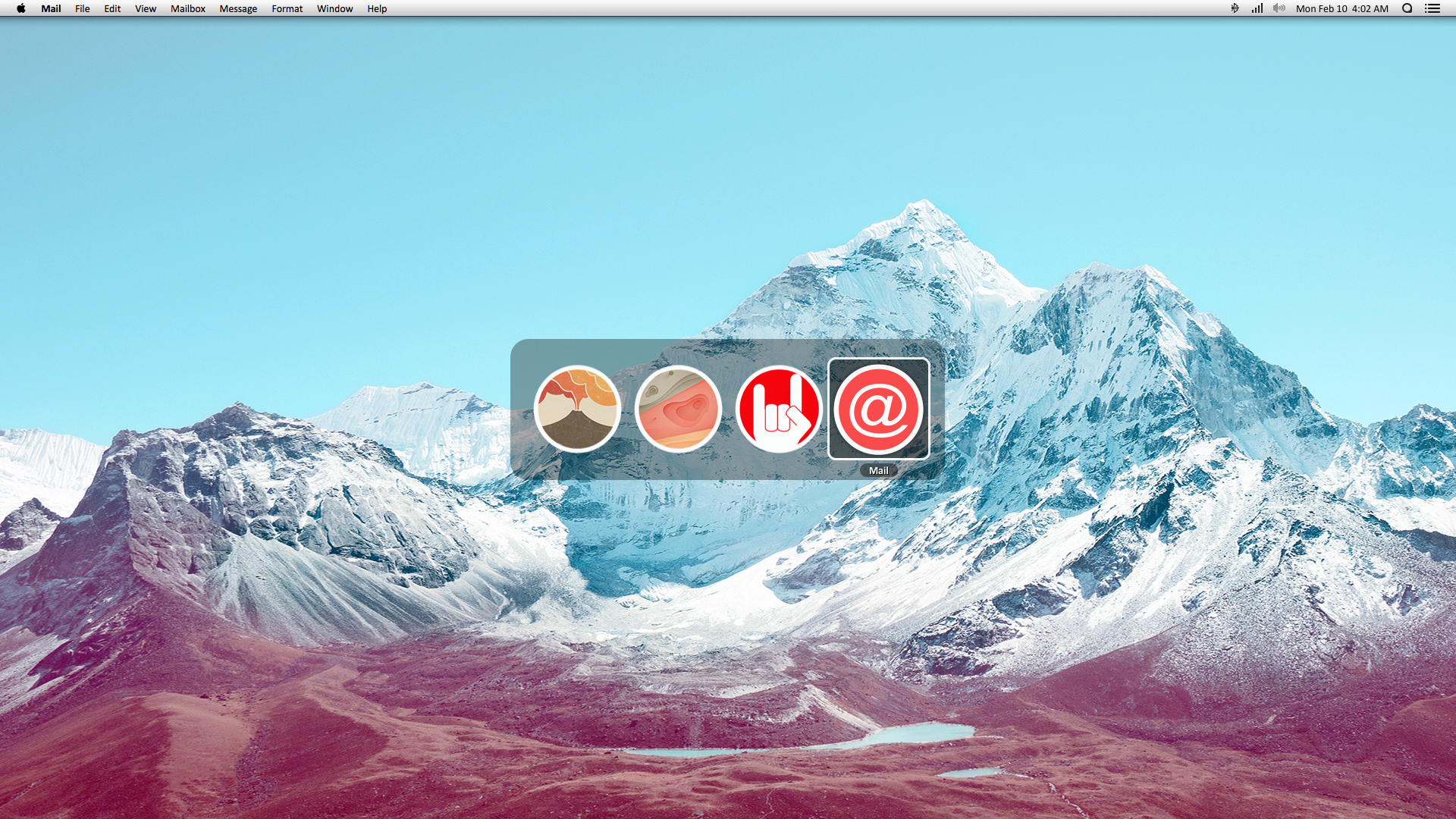1456x819 pixels.
Task: Switch to the red rock-hand app icon
Action: coord(778,409)
